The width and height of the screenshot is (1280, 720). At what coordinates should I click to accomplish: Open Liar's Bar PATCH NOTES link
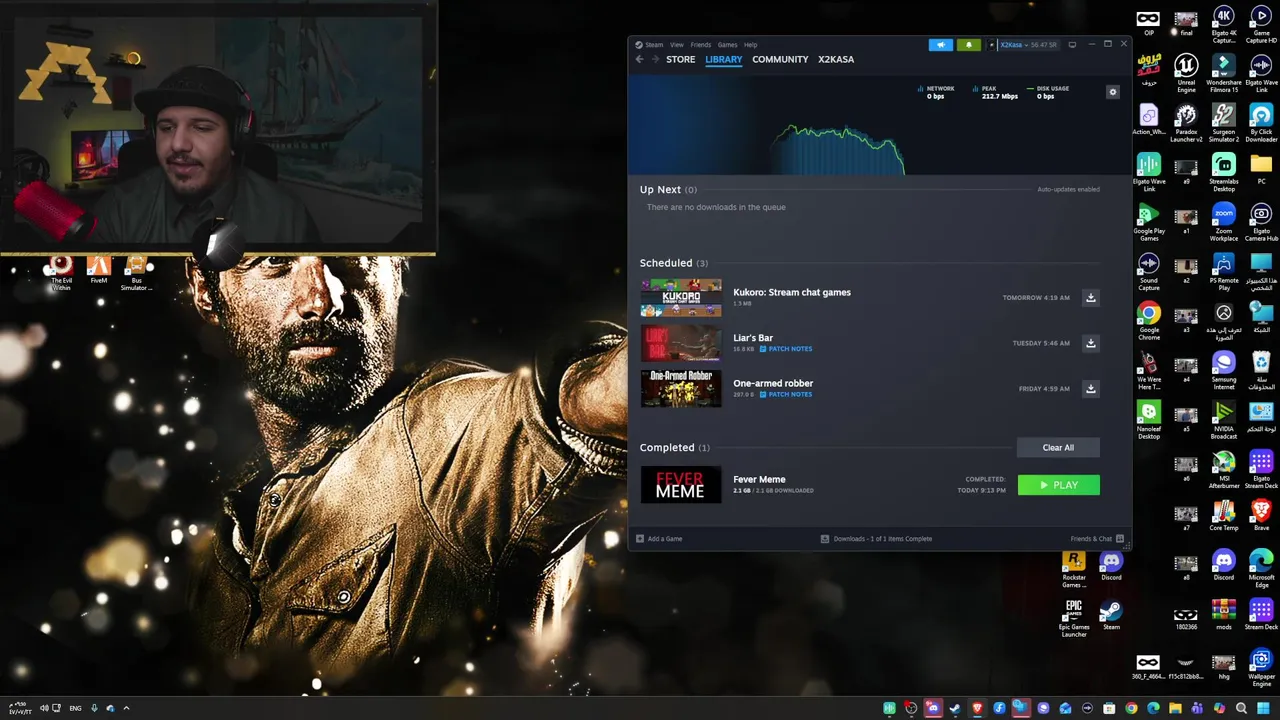coord(786,349)
